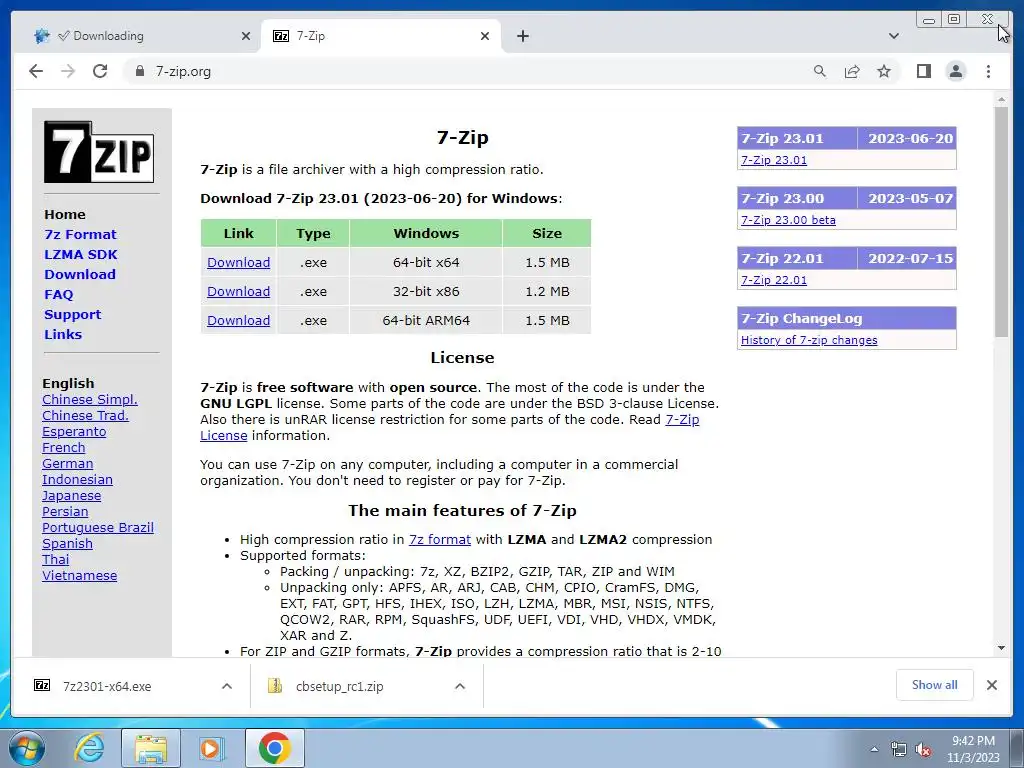
Task: Download the 32-bit x86 installer
Action: pos(238,291)
